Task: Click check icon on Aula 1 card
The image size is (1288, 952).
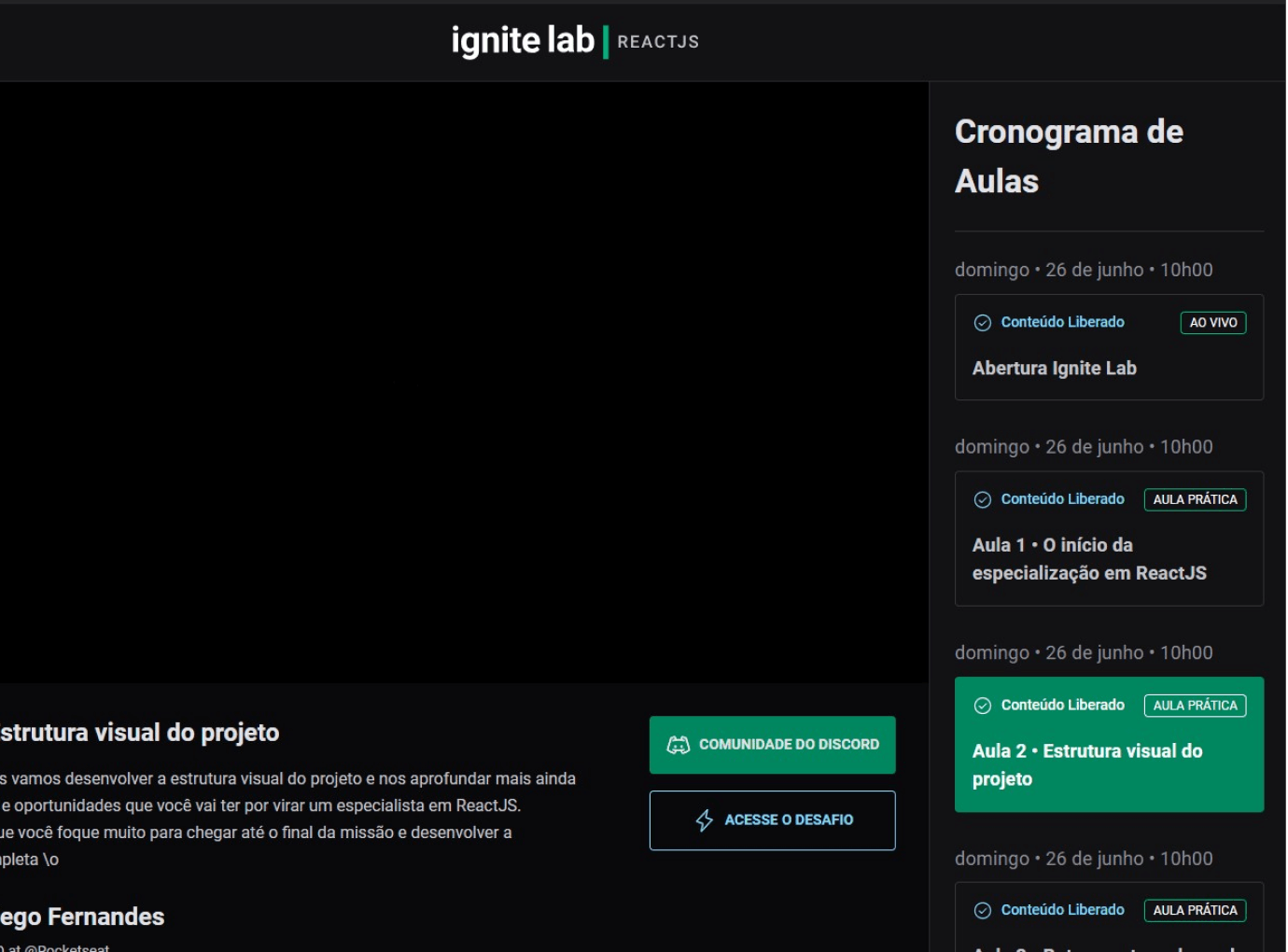Action: (x=982, y=500)
